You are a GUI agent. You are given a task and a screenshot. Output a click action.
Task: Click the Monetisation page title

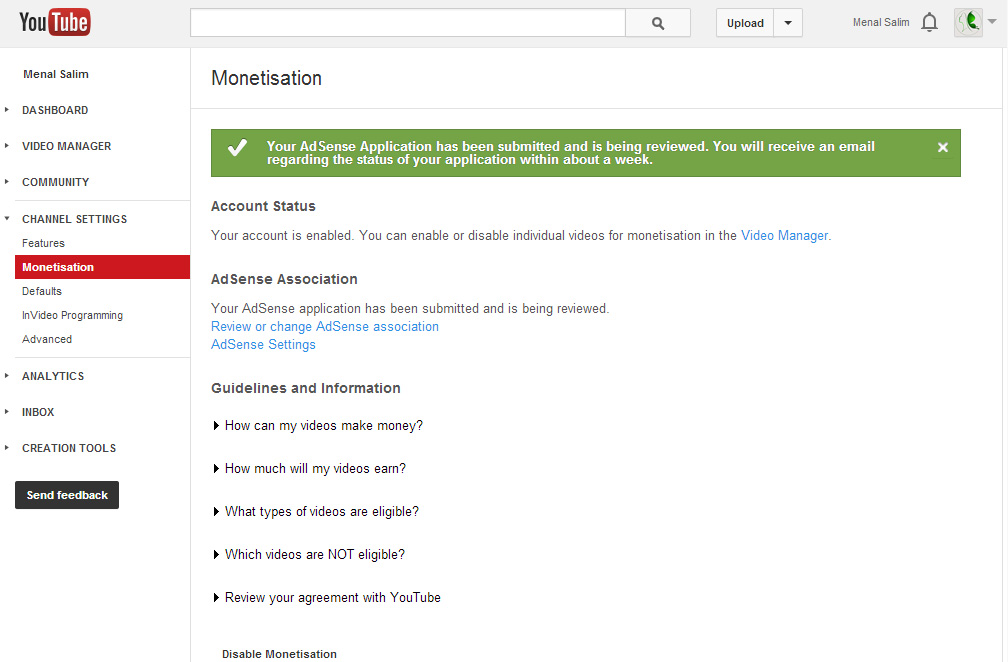[266, 78]
